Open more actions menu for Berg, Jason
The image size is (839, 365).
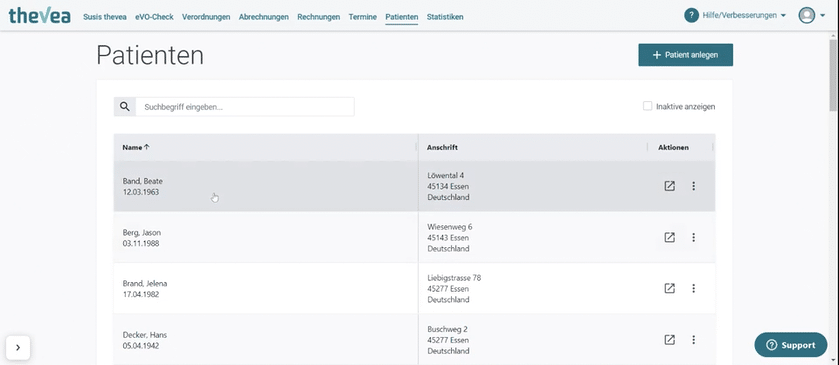click(693, 237)
